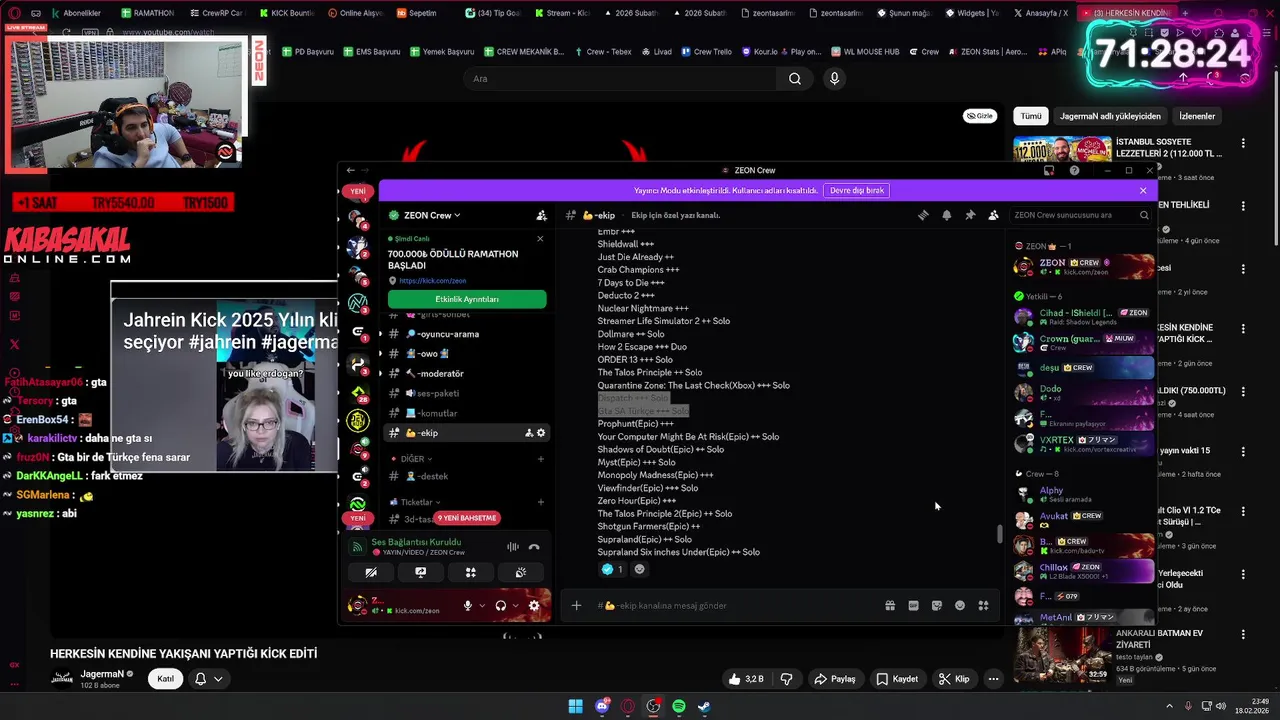
Task: Open the gift icon in message bar
Action: pyautogui.click(x=890, y=605)
